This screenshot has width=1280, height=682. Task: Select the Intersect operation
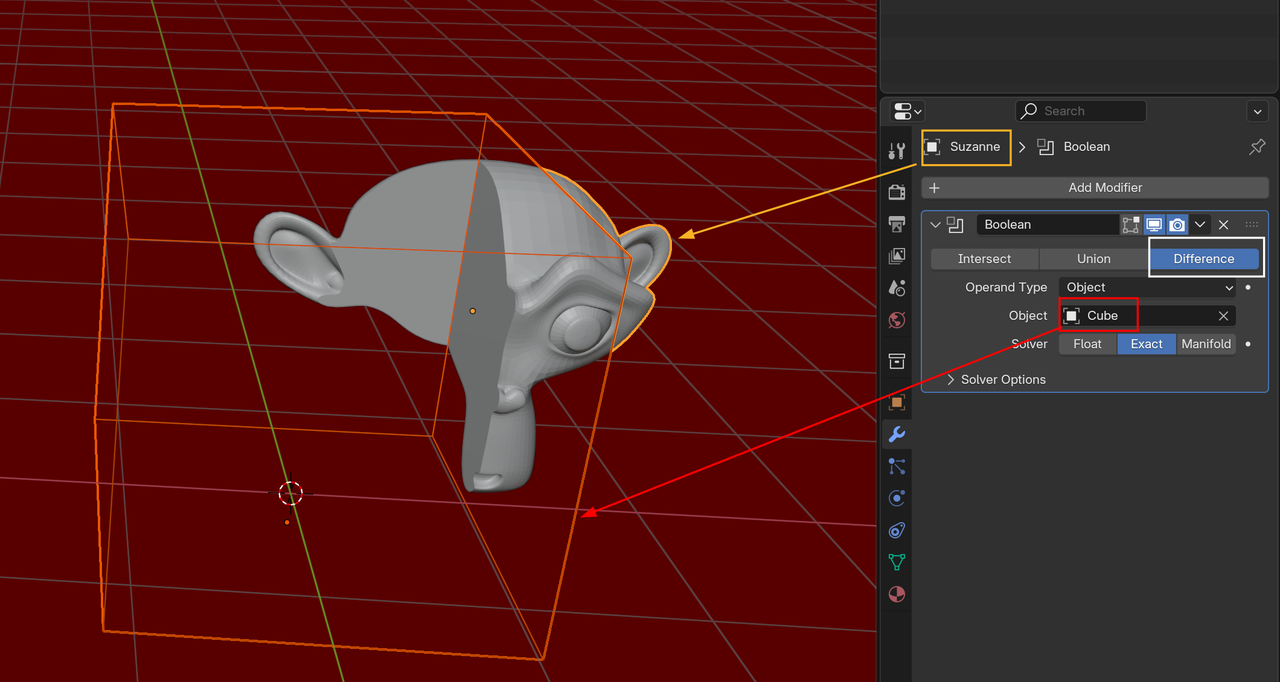(984, 259)
